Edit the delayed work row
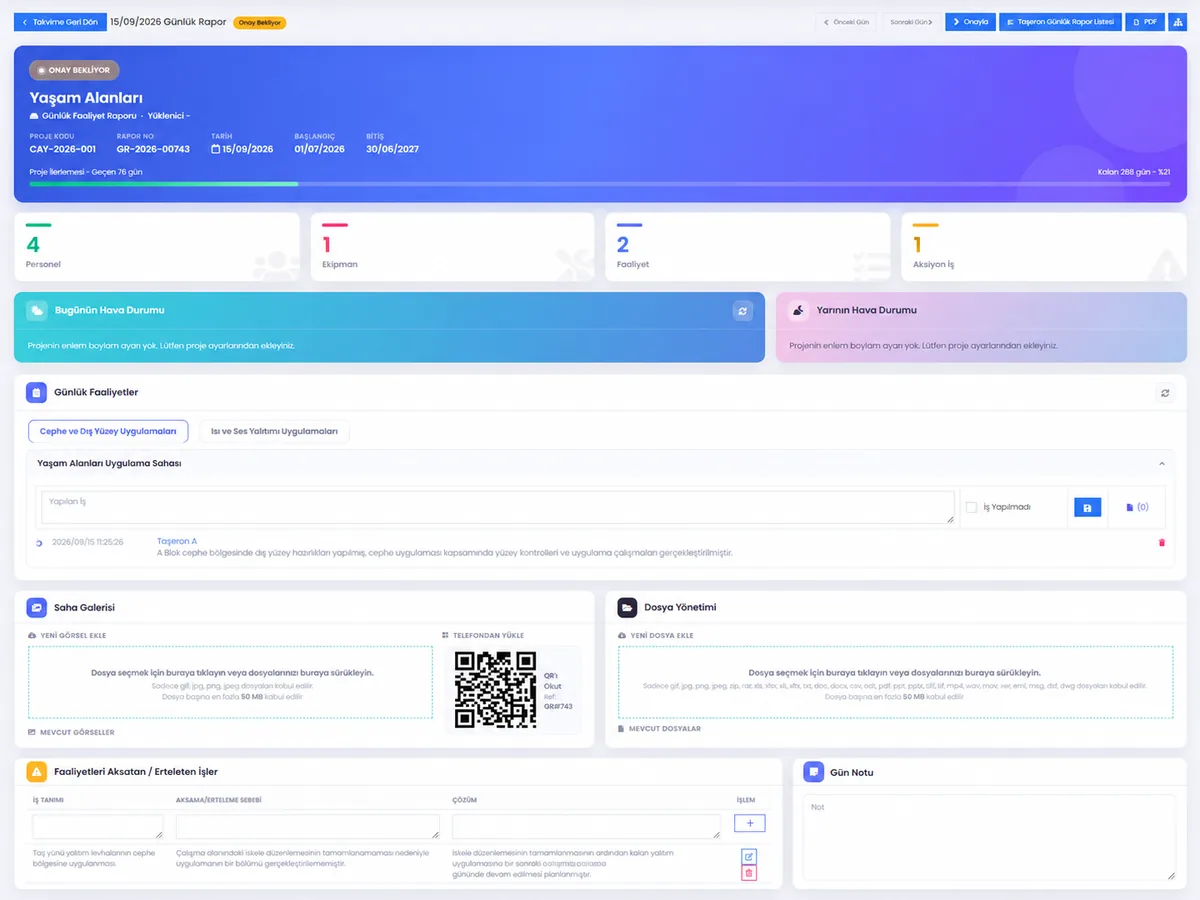 (749, 857)
